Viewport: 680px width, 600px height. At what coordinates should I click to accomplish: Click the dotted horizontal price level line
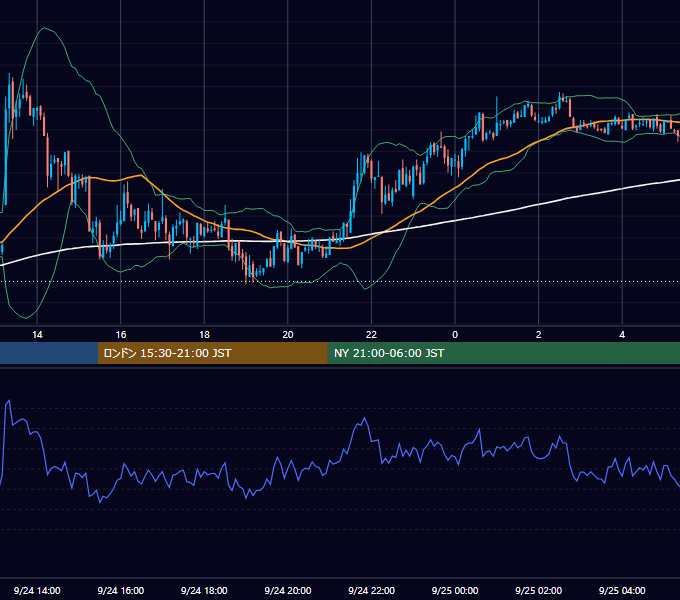[x=340, y=281]
